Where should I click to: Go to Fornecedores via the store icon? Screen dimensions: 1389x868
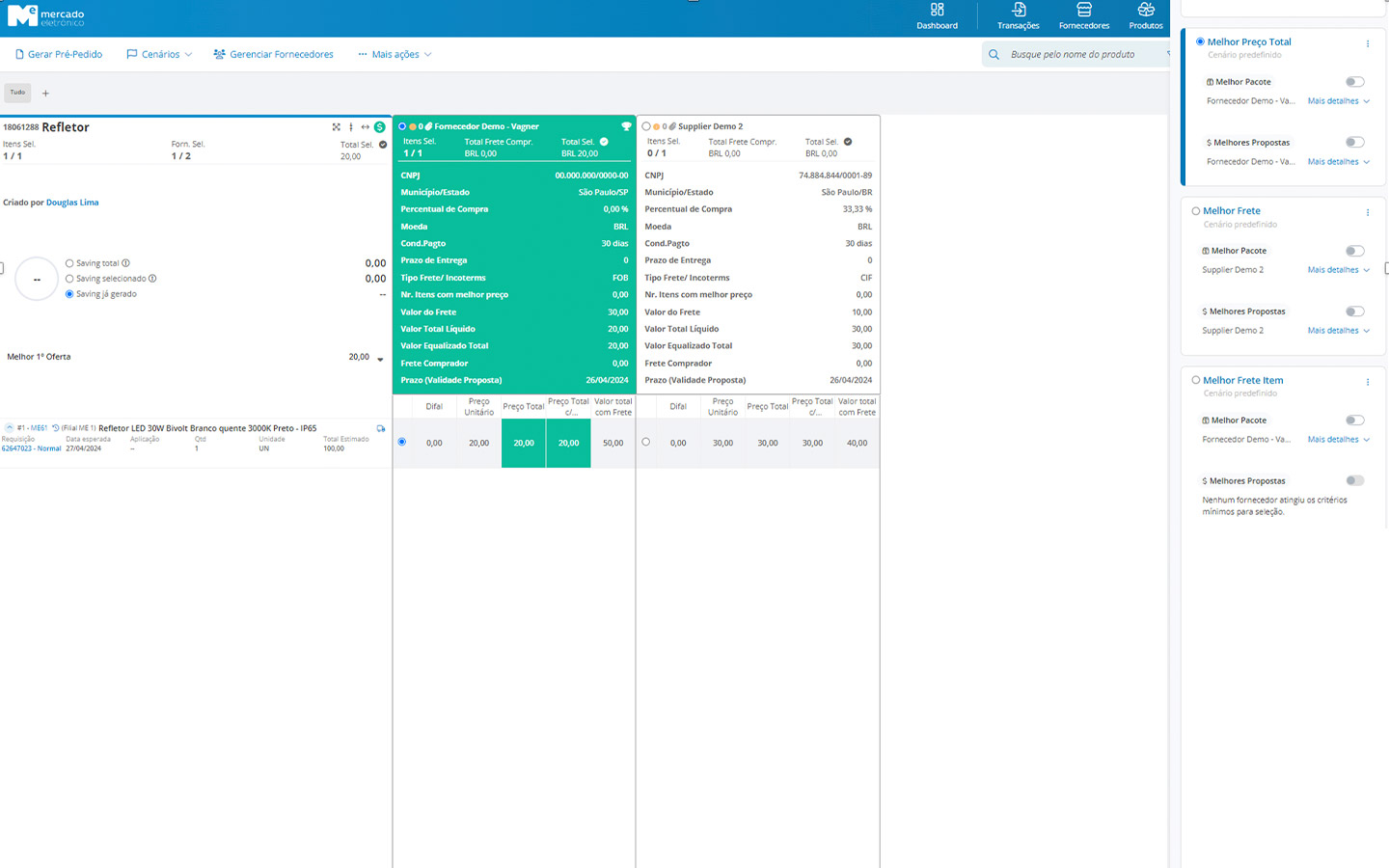click(1083, 11)
